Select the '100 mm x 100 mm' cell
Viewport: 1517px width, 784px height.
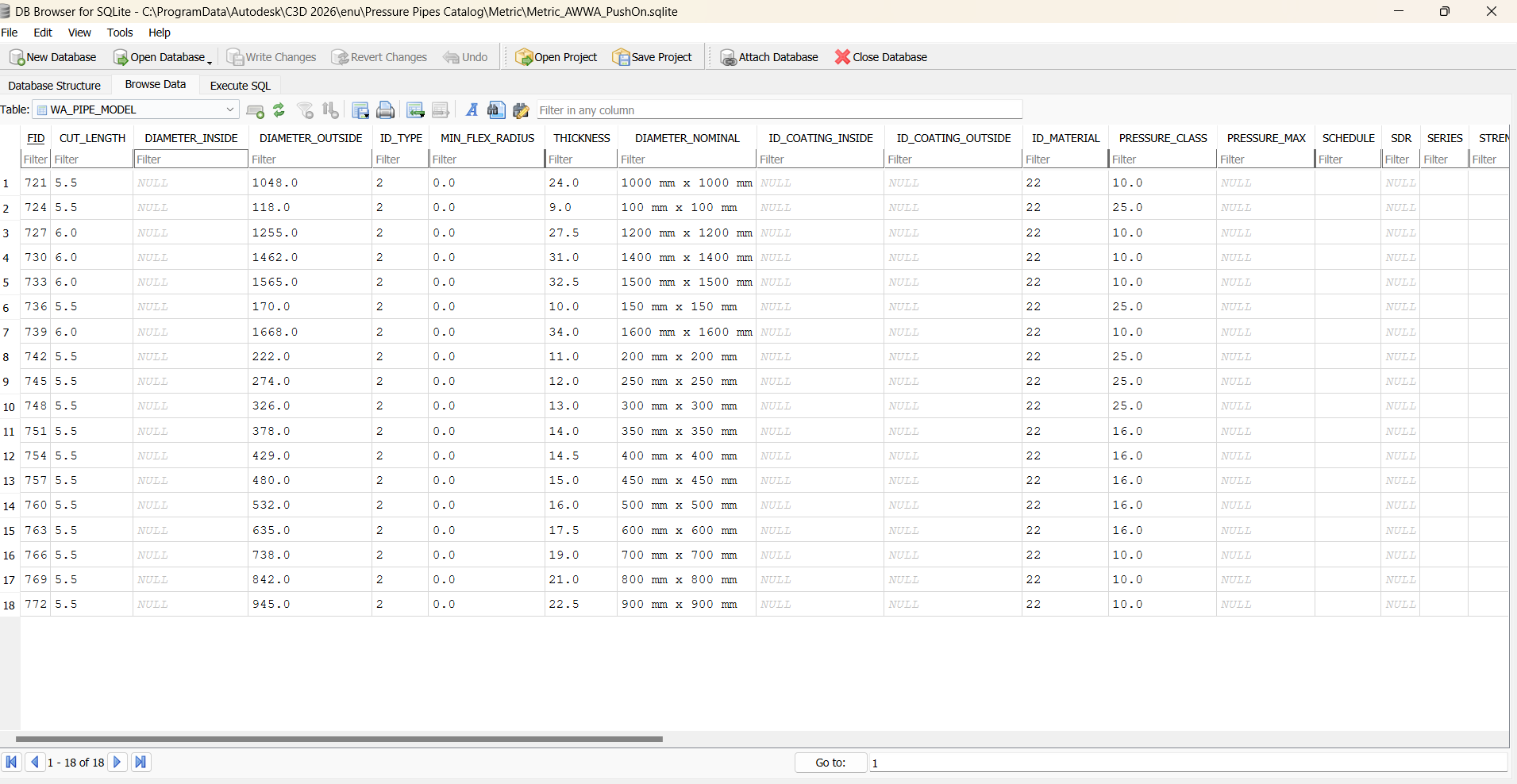687,207
